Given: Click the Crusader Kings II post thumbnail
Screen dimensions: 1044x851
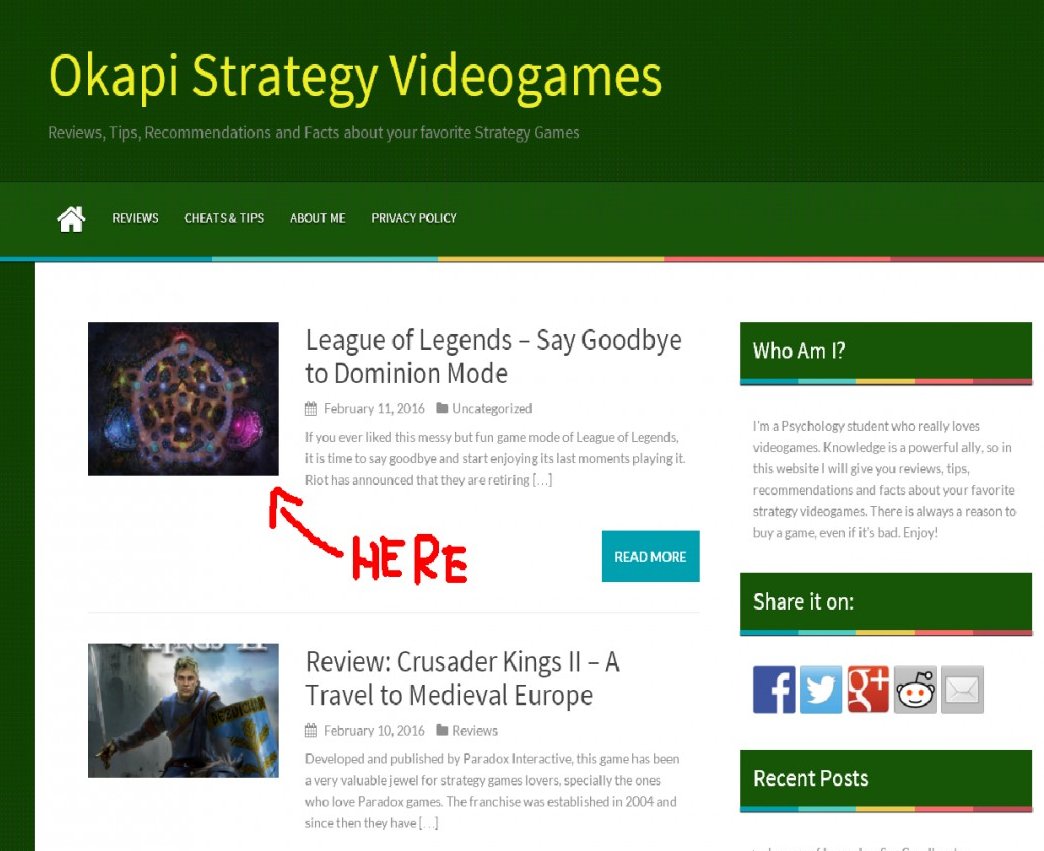Looking at the screenshot, I should click(x=183, y=710).
